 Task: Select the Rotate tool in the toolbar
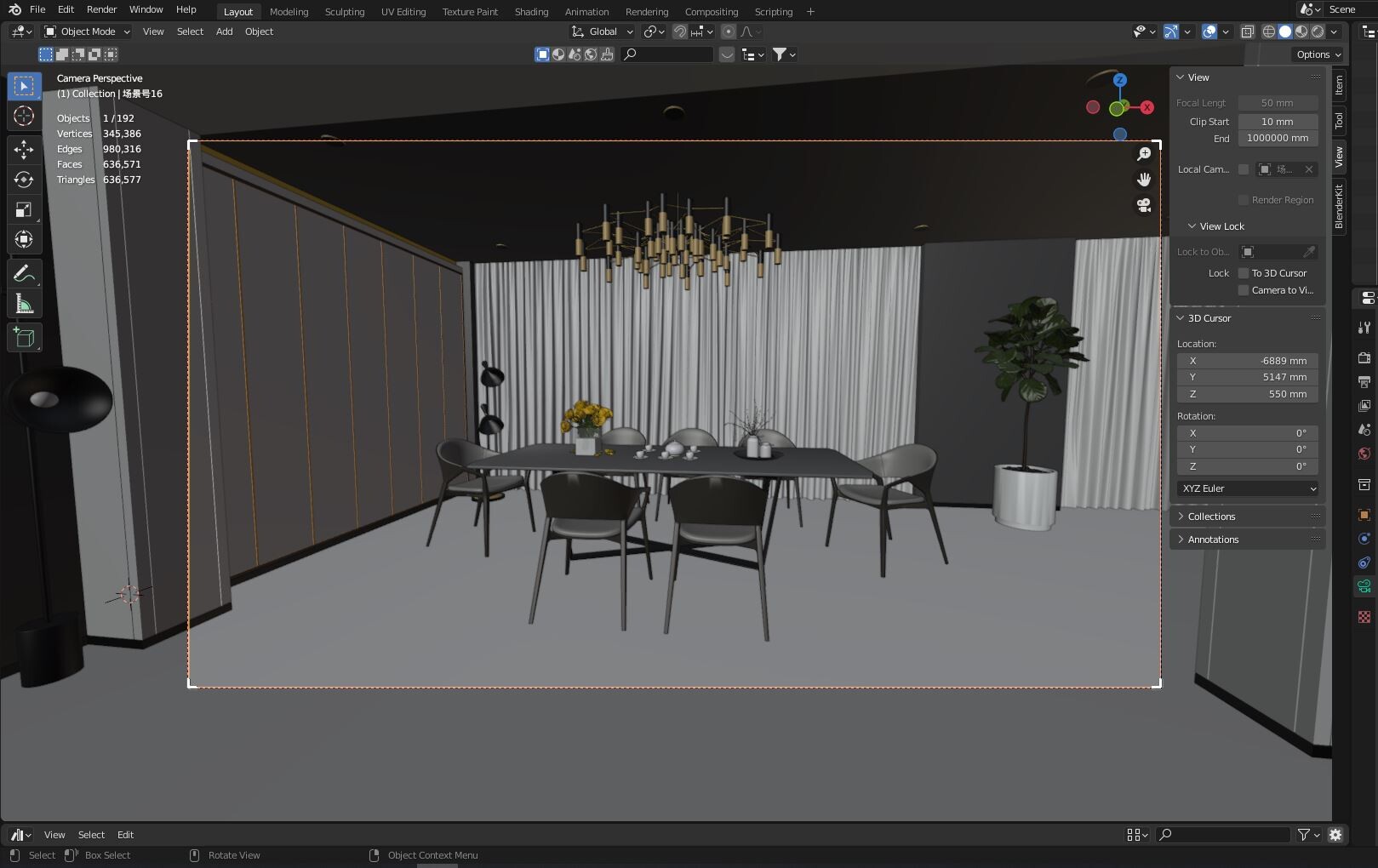pos(24,180)
